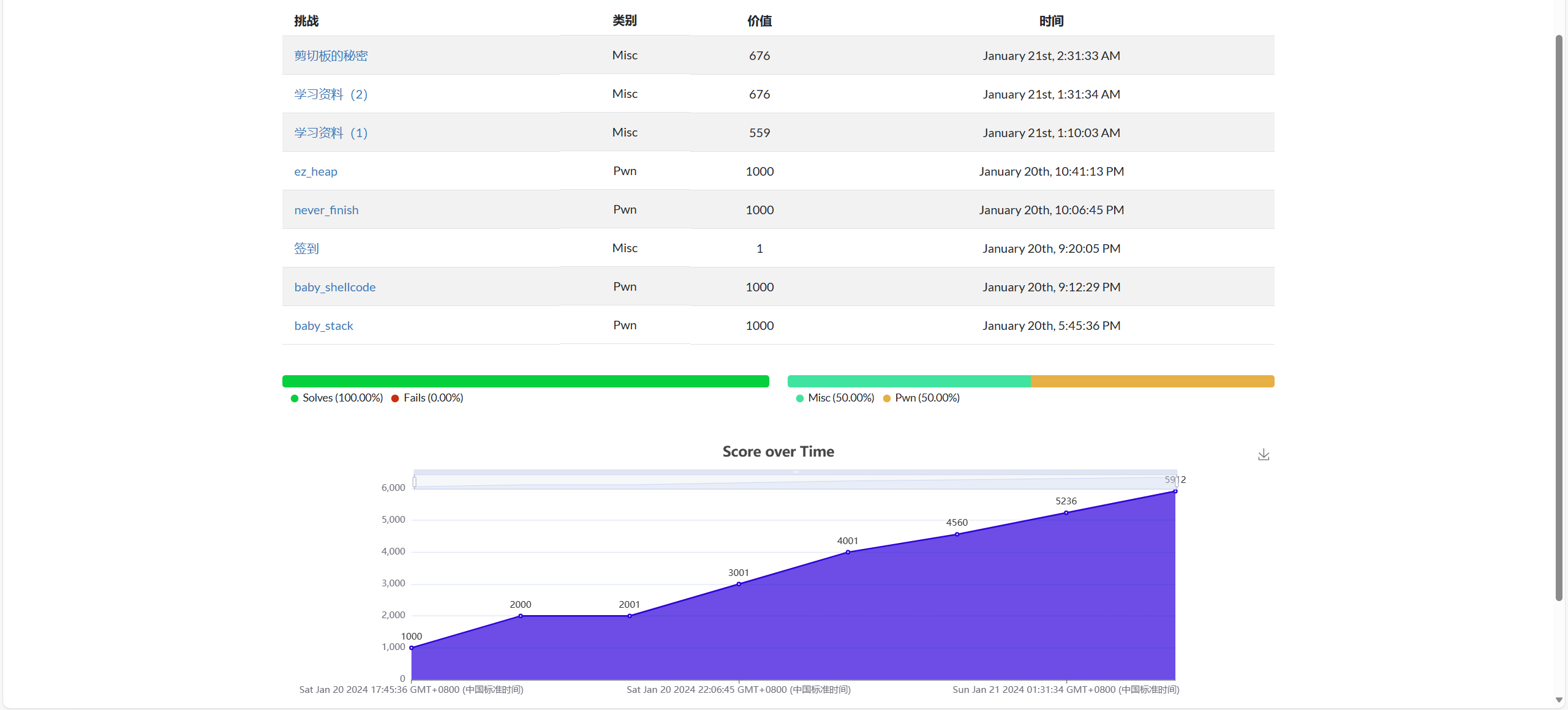1568x710 pixels.
Task: Open the 学习资料（2）challenge link
Action: coord(331,94)
